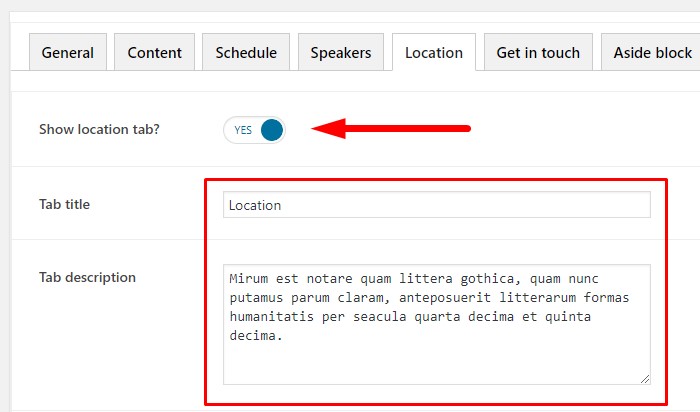Click the red arrow pointing at toggle
700x412 pixels.
tap(392, 128)
